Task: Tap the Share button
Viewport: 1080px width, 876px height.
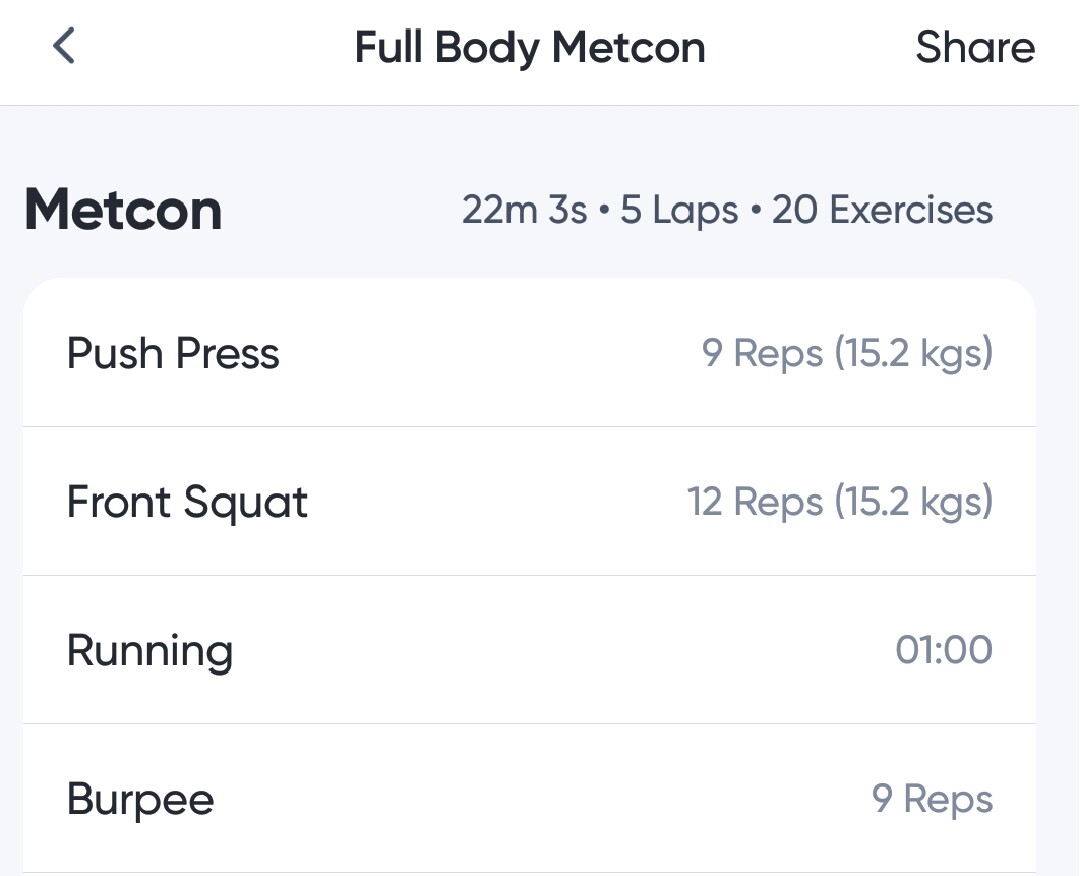Action: coord(974,48)
